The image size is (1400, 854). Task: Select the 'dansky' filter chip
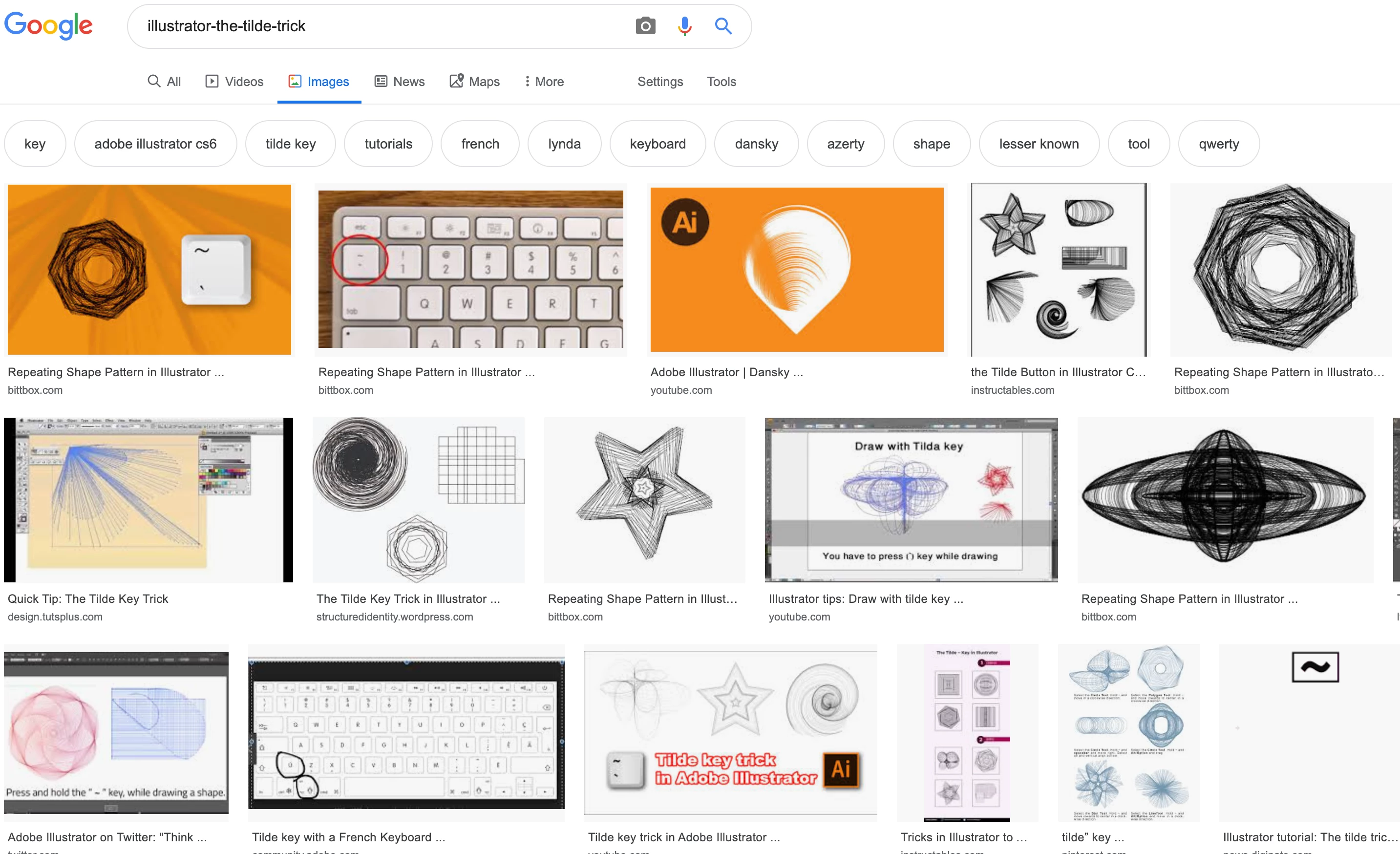point(756,144)
